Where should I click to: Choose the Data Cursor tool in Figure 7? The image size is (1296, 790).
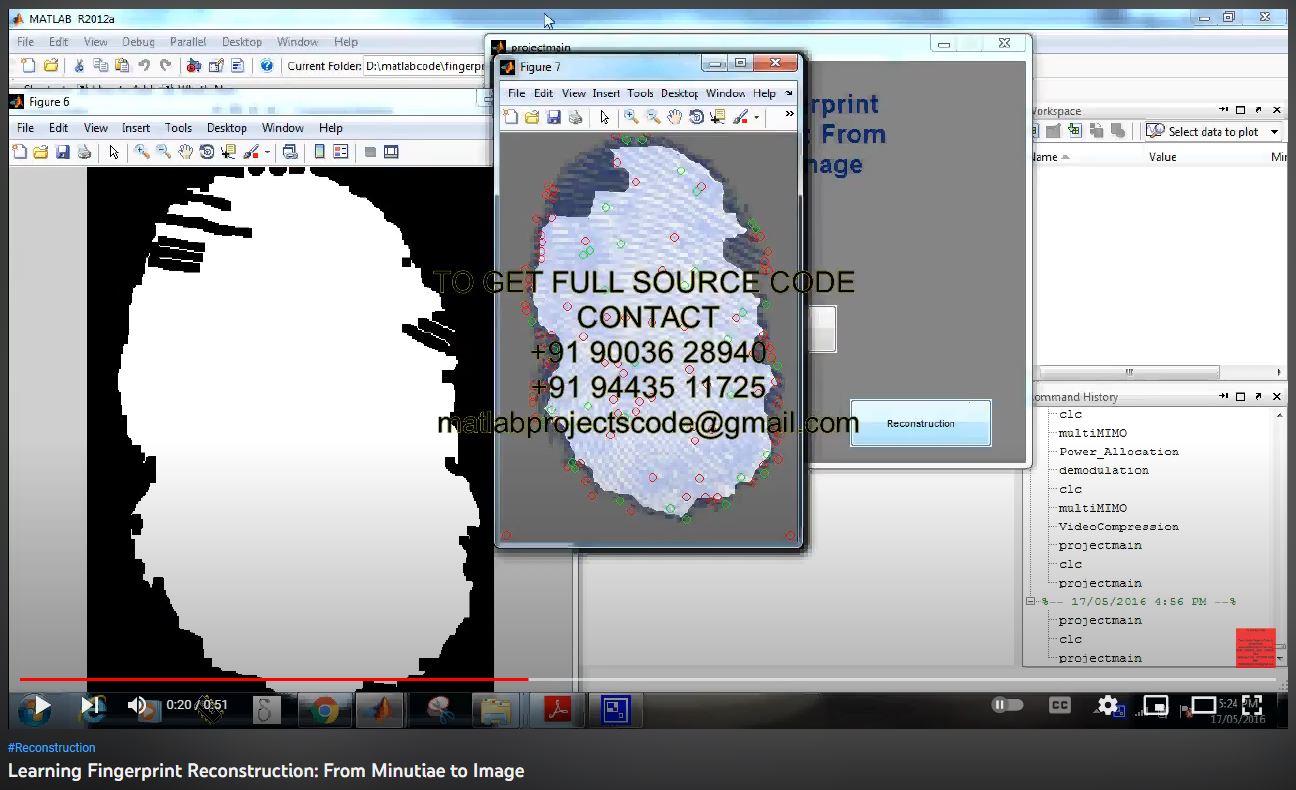(717, 117)
